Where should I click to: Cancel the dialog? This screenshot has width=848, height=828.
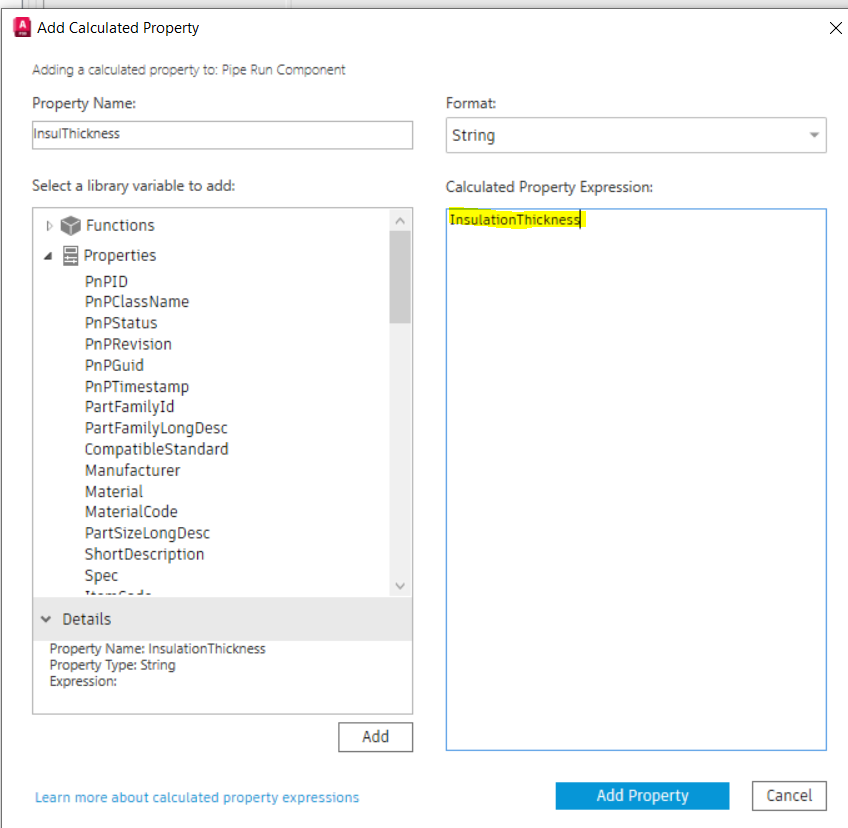pyautogui.click(x=789, y=796)
